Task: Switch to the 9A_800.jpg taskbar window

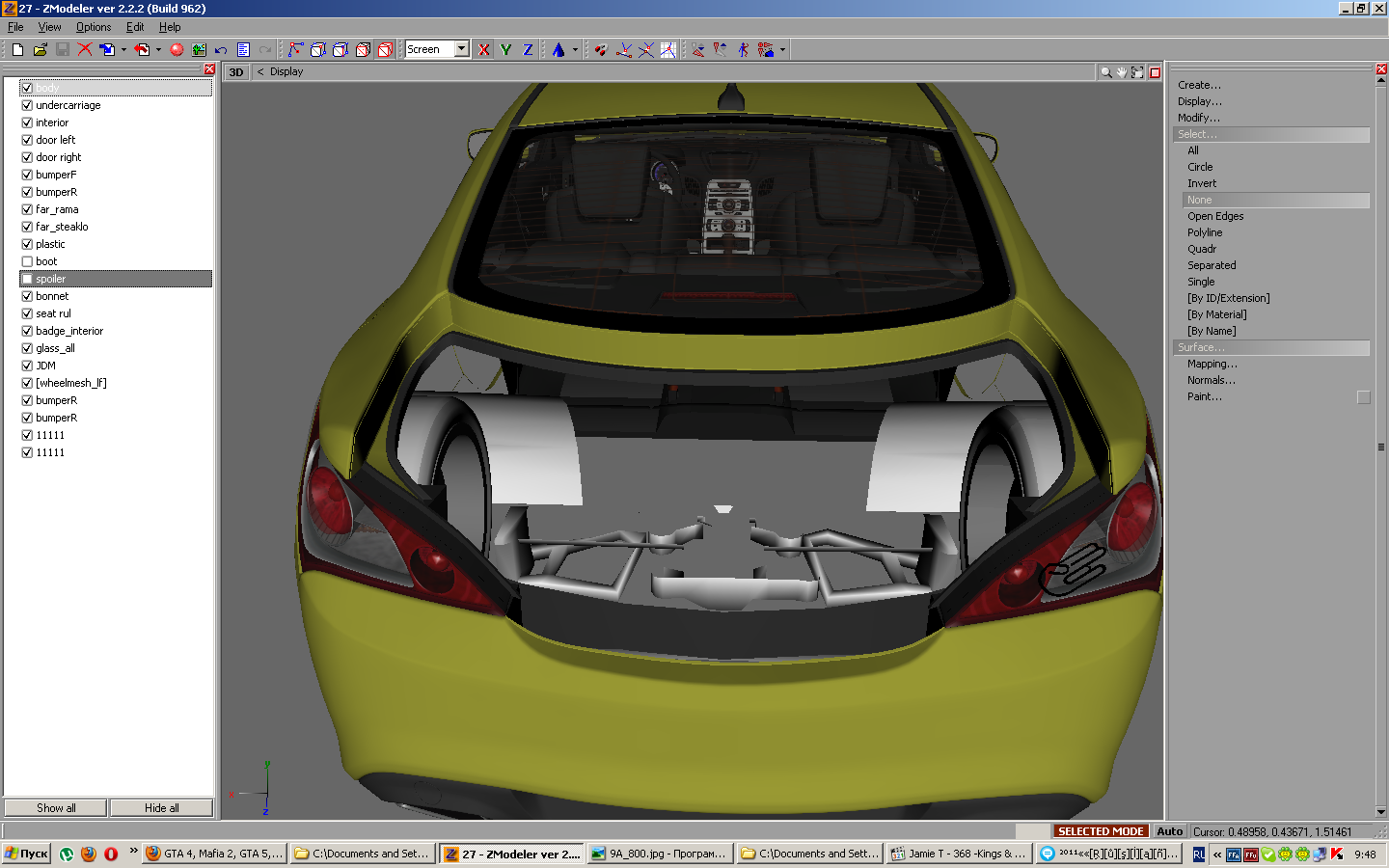Action: pyautogui.click(x=659, y=854)
